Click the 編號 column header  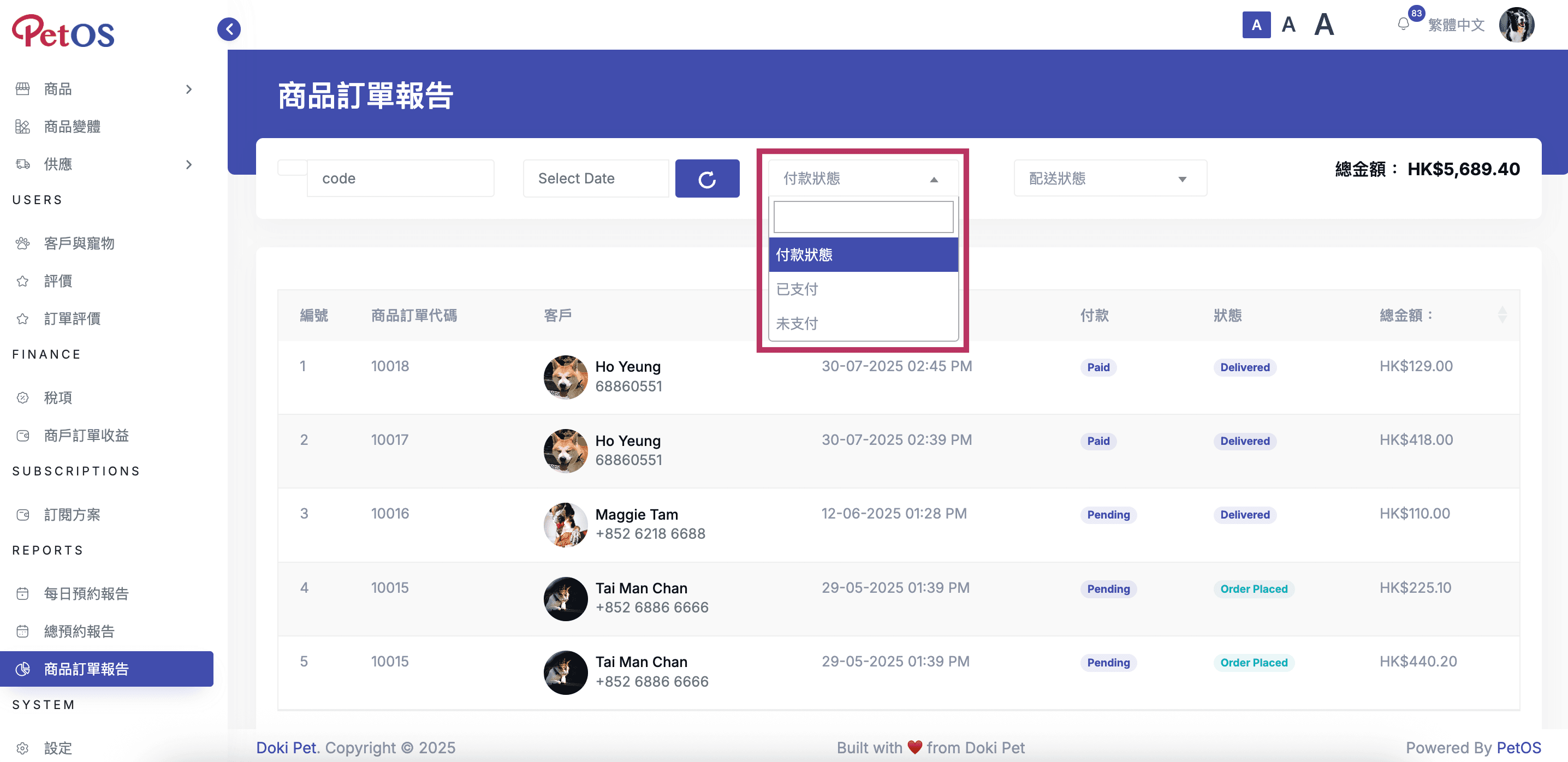313,315
